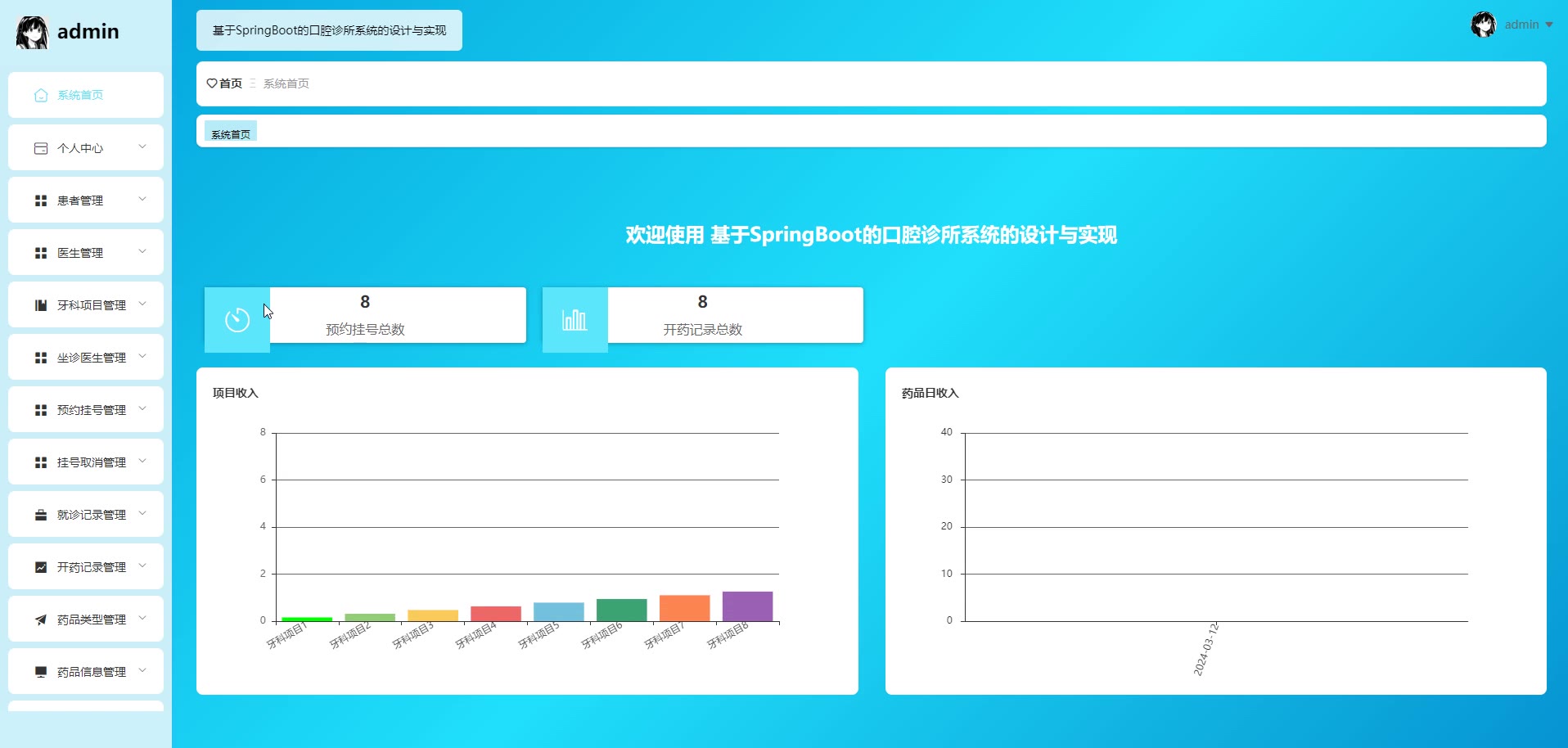The height and width of the screenshot is (748, 1568).
Task: Open the 牙科项目管理 sidebar menu
Action: [86, 304]
